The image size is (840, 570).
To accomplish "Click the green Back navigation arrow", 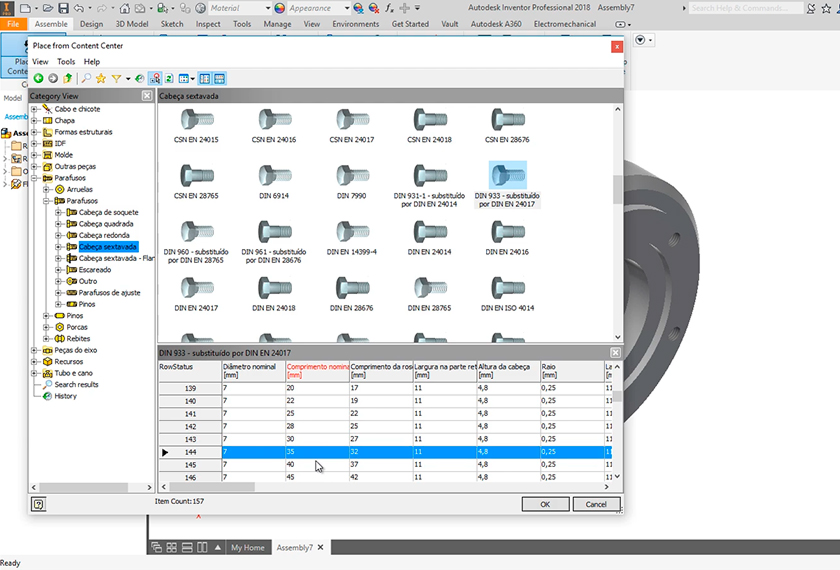I will 38,78.
